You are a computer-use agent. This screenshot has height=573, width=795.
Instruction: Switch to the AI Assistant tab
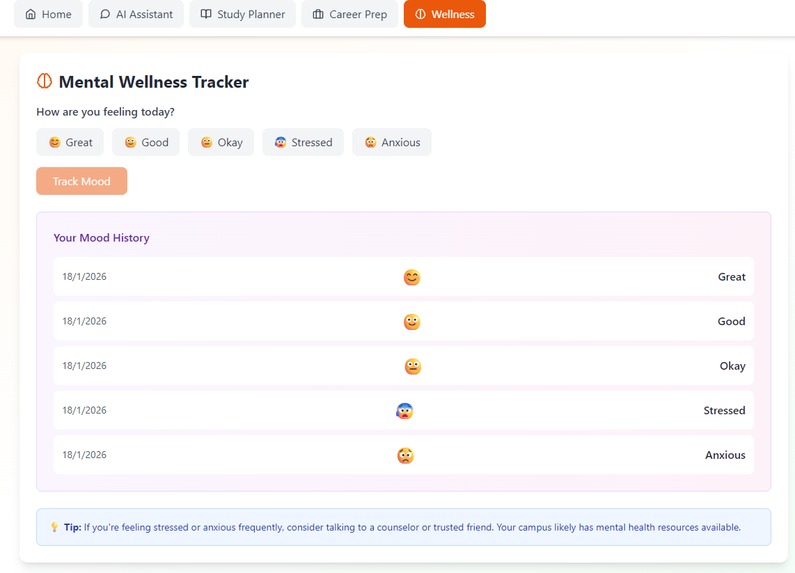136,14
